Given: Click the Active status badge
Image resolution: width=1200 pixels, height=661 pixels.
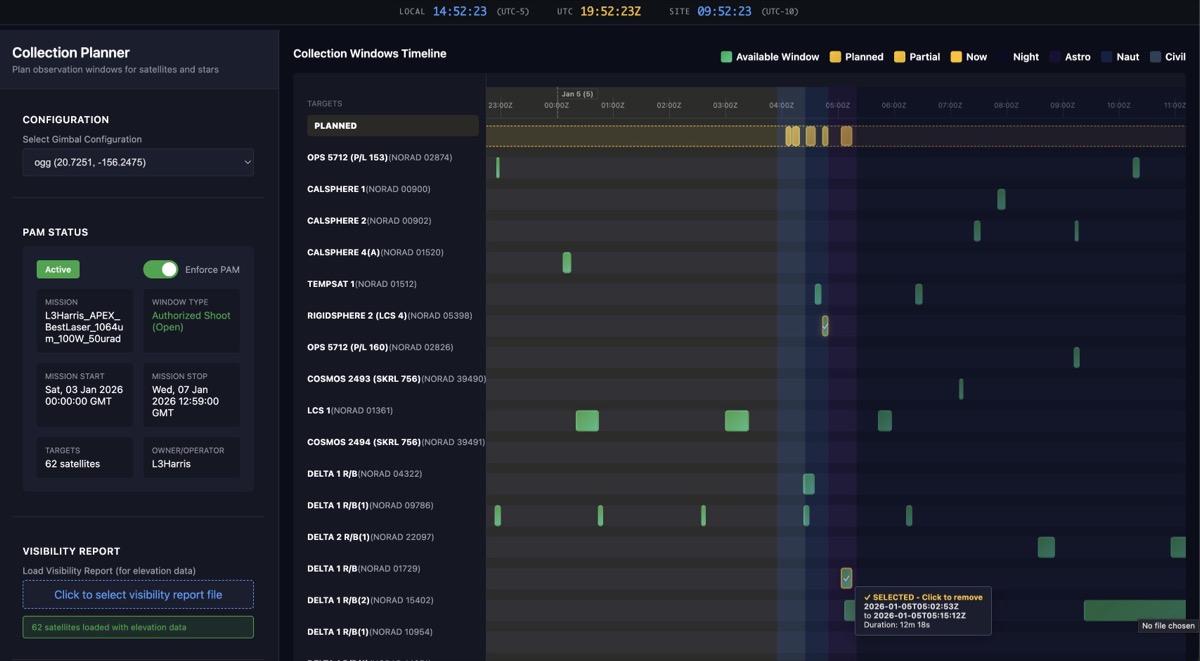Looking at the screenshot, I should (58, 269).
